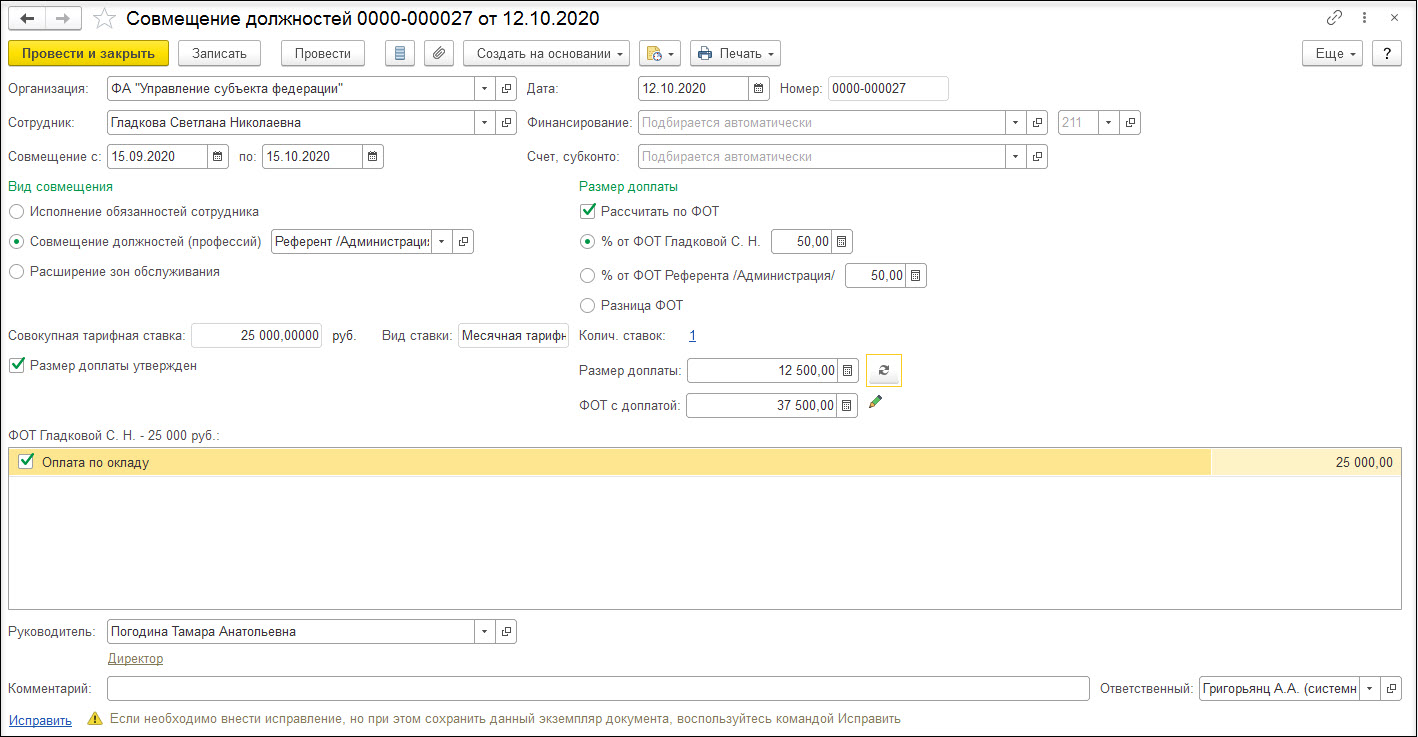Click the Совокупная тарифная ставка field
The image size is (1418, 737).
256,336
